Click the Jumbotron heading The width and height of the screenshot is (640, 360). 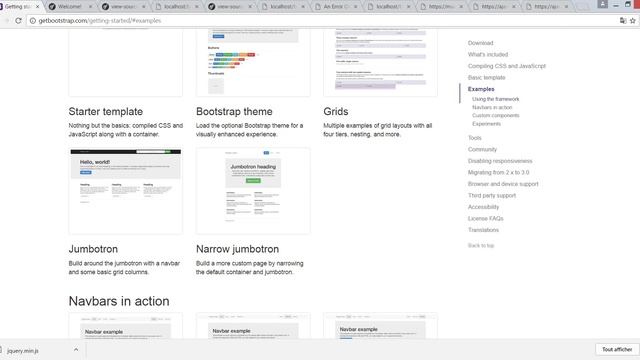point(93,249)
